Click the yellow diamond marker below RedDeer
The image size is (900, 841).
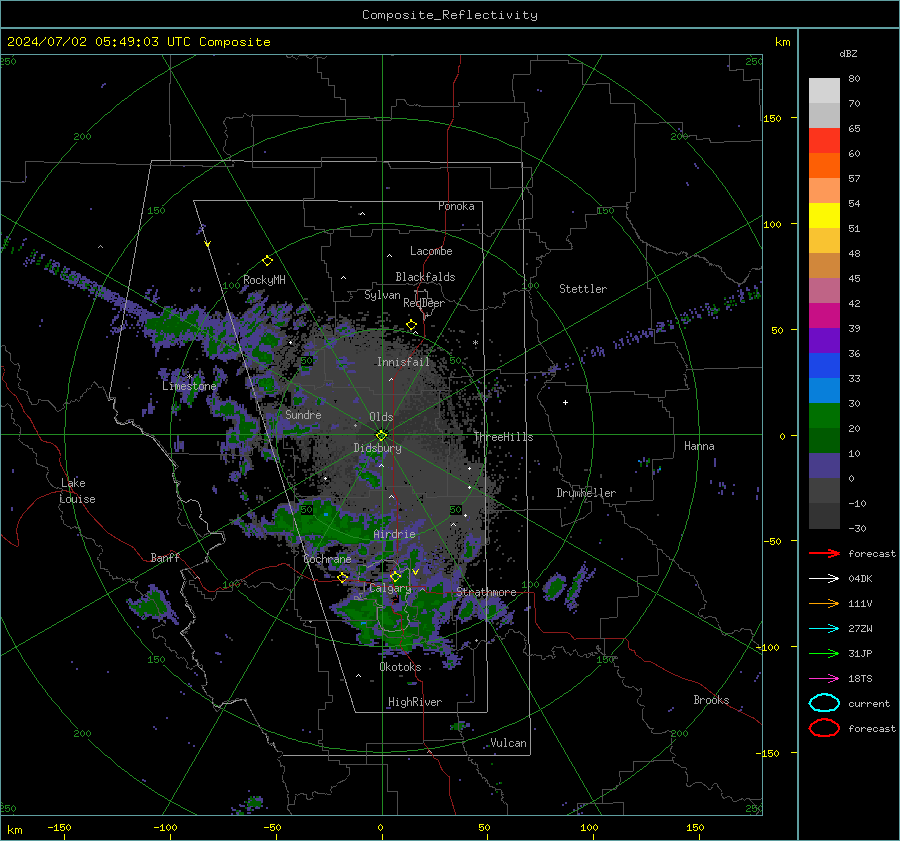[x=411, y=325]
